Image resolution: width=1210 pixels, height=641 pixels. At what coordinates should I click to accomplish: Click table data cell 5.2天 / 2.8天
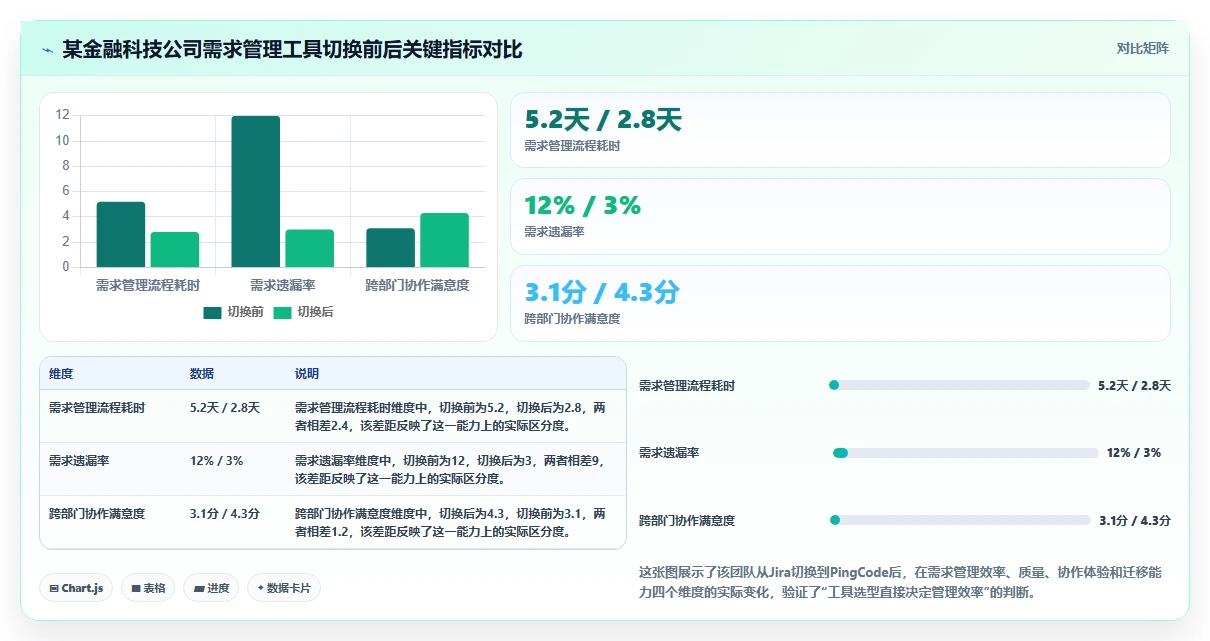pyautogui.click(x=225, y=408)
